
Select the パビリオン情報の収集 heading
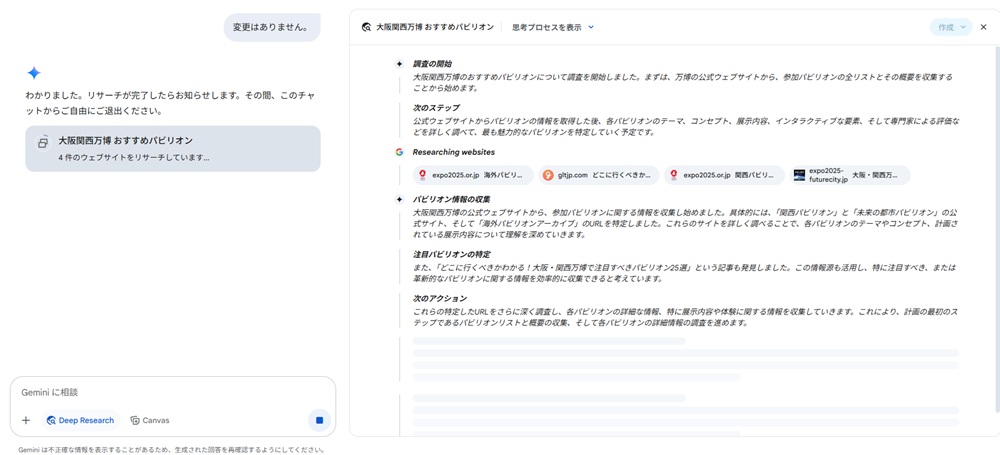click(452, 199)
